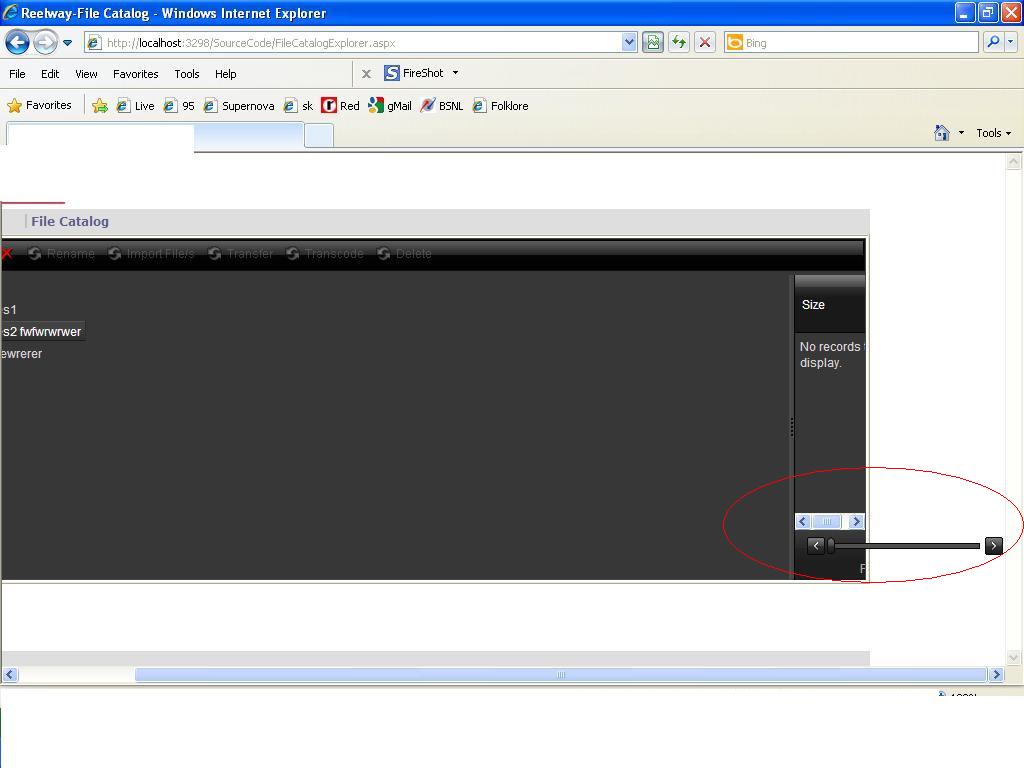Expand the FireShot dropdown arrow

[x=455, y=73]
